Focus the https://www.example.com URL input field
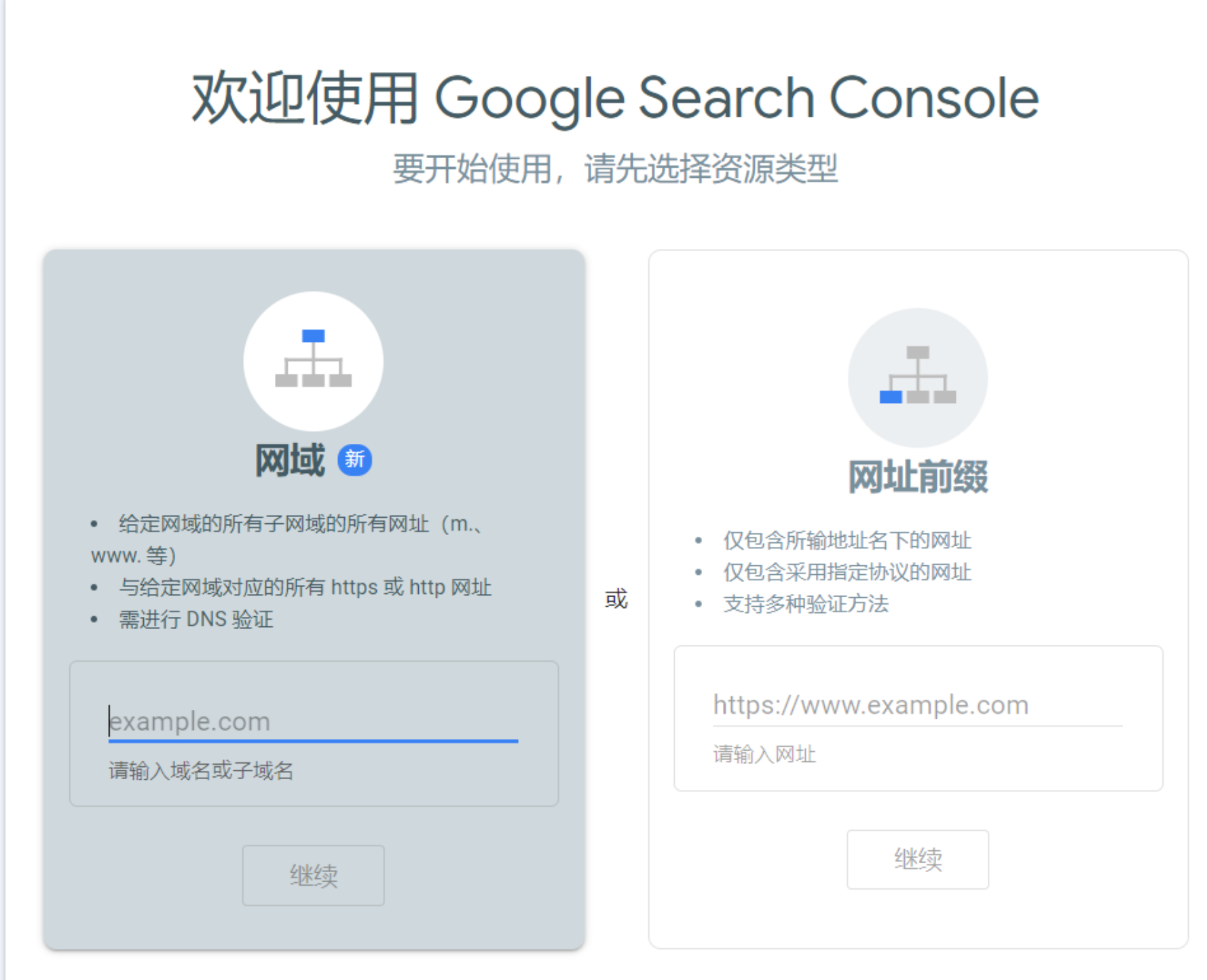 [x=918, y=705]
